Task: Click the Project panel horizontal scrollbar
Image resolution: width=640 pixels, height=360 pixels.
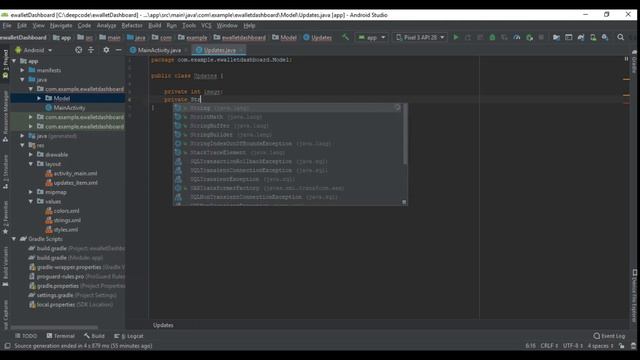Action: (54, 327)
